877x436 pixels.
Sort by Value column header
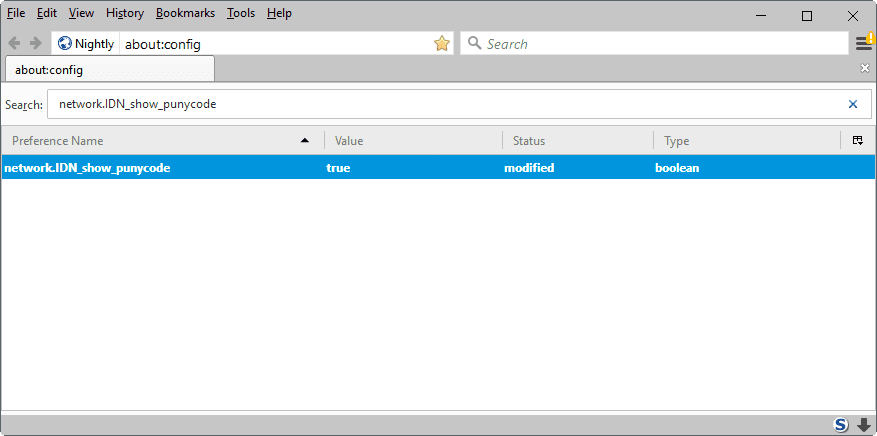coord(413,141)
